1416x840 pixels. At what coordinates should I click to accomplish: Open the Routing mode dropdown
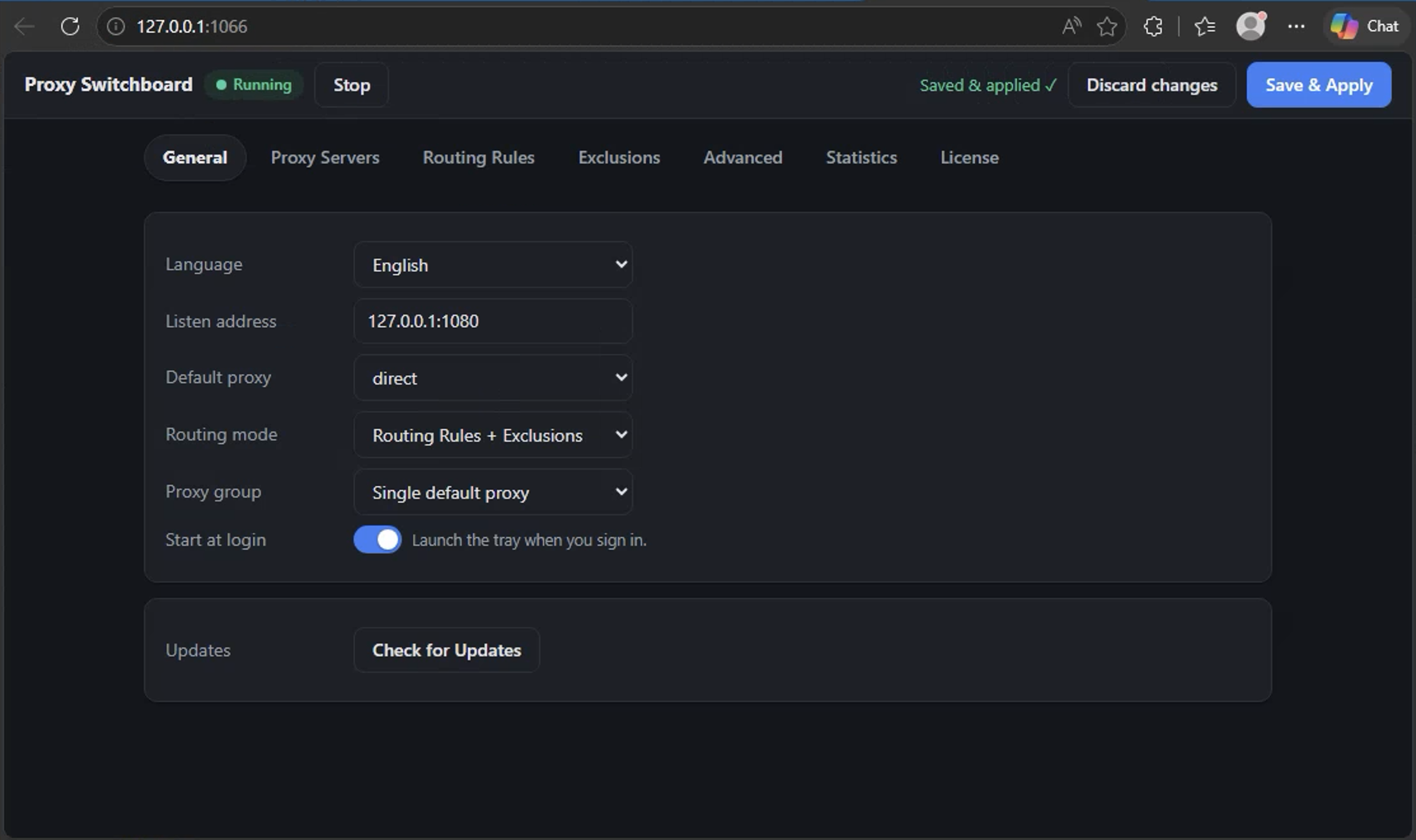pos(493,435)
